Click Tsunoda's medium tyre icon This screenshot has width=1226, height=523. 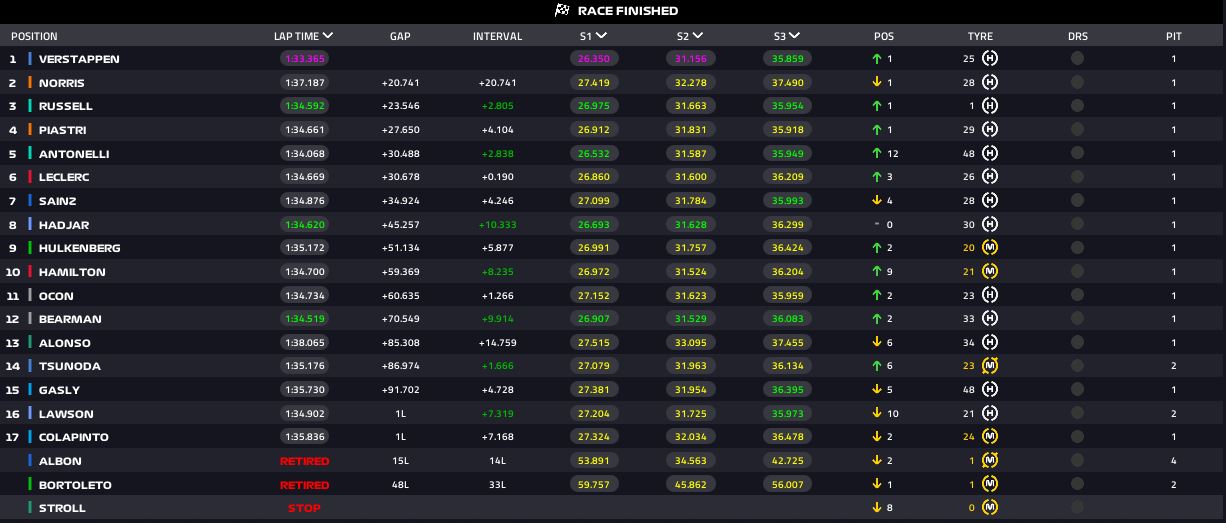pos(990,366)
